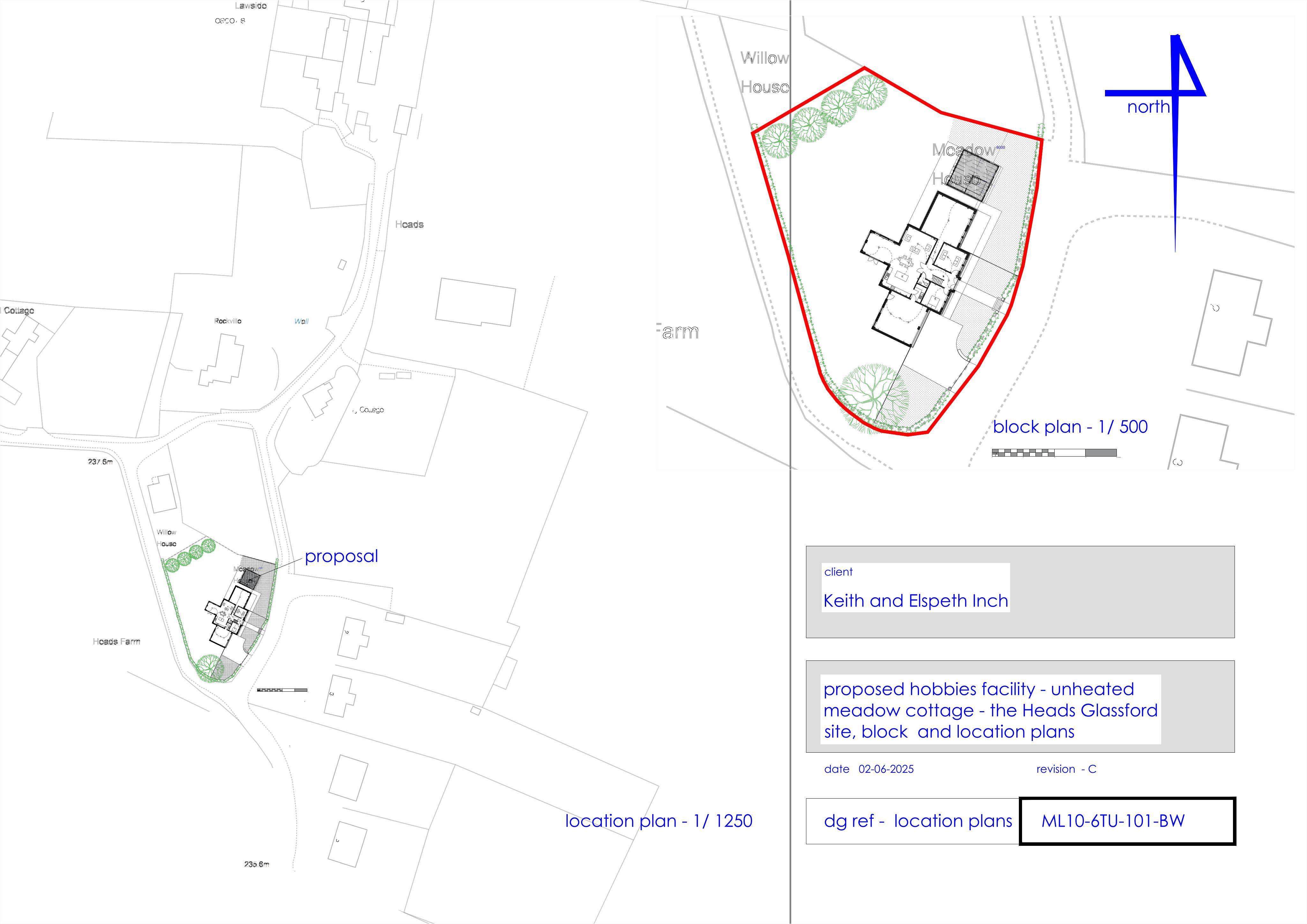Click the 'Cottage' label at left edge
Screen dimensions: 1307x924
tap(18, 311)
